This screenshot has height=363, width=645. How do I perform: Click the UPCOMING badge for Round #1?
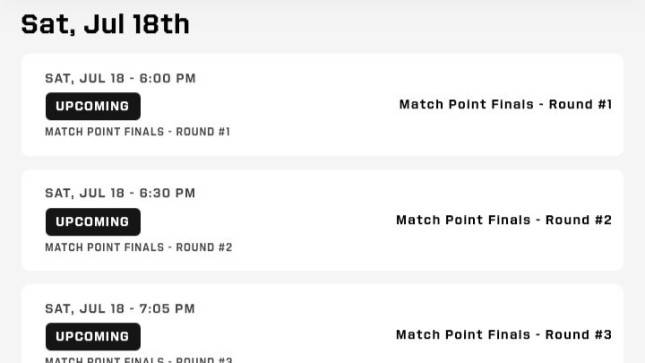coord(93,106)
